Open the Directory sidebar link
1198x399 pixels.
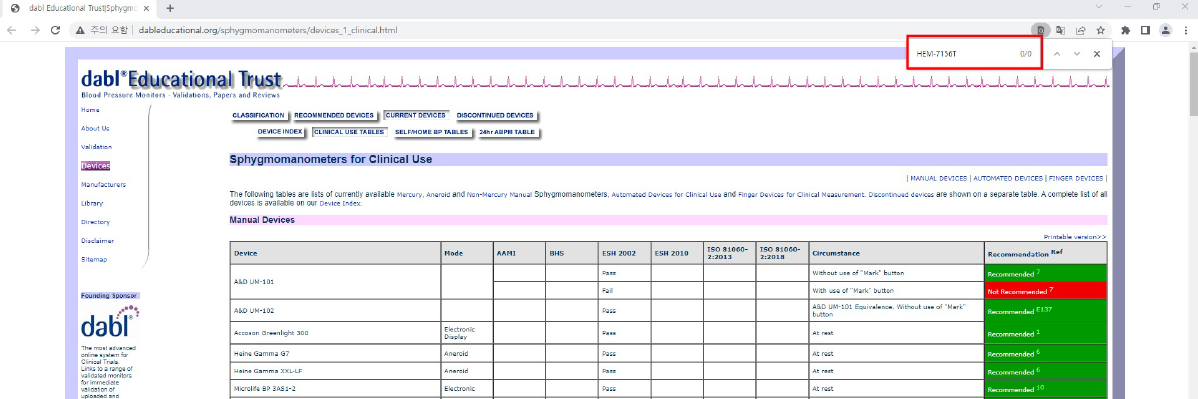pos(96,222)
